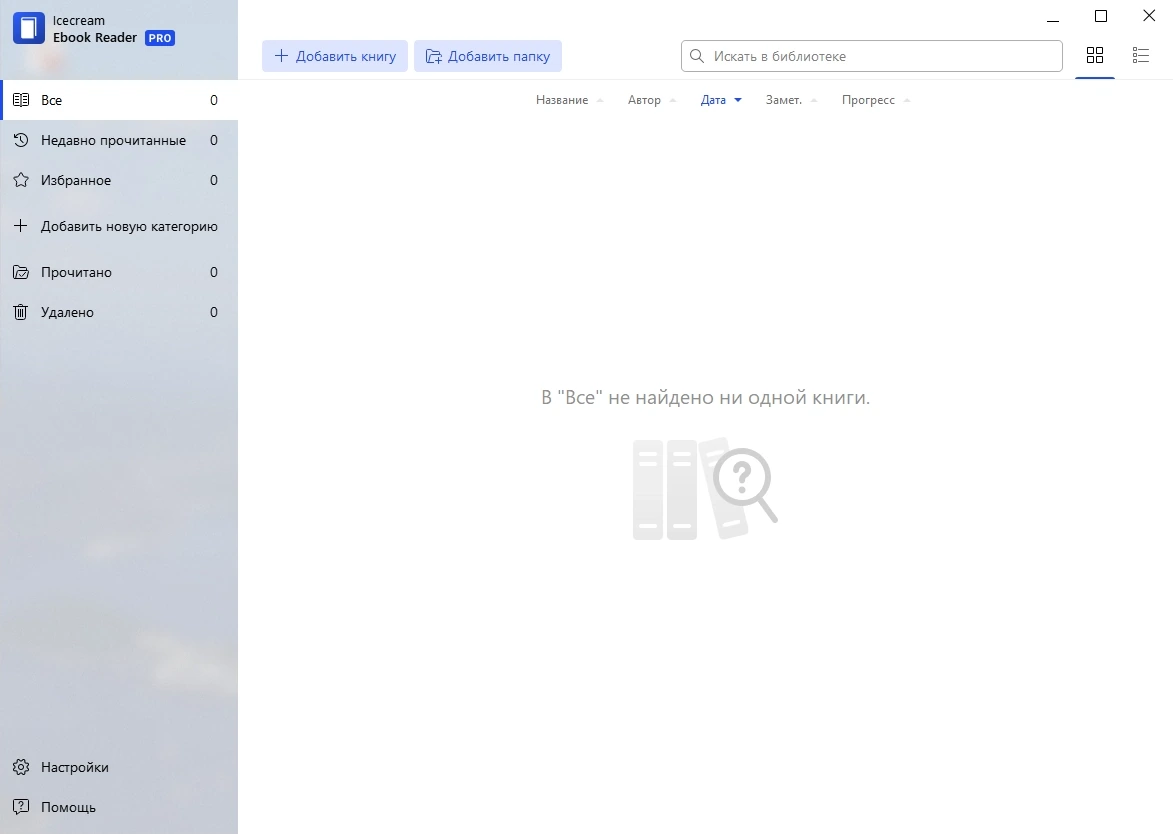The image size is (1173, 834).
Task: Click the Icecream Ebook Reader logo icon
Action: point(29,28)
